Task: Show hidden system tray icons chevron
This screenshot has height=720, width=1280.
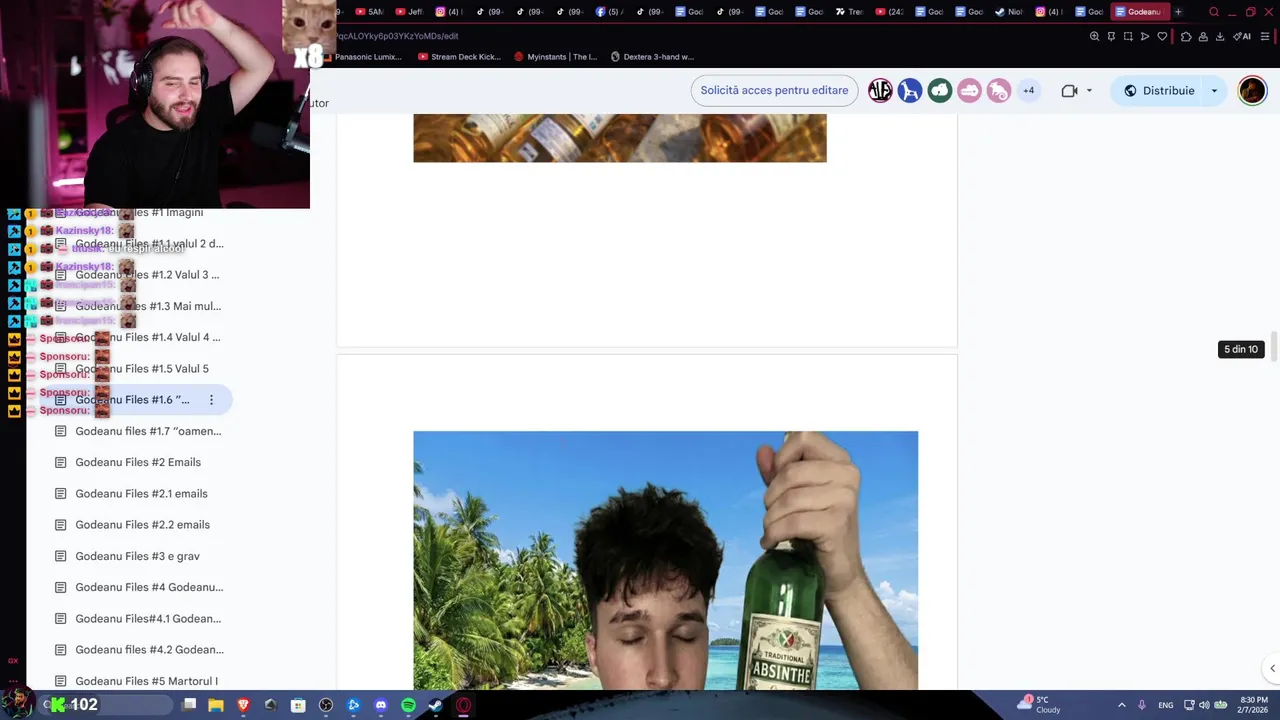Action: [x=1121, y=705]
